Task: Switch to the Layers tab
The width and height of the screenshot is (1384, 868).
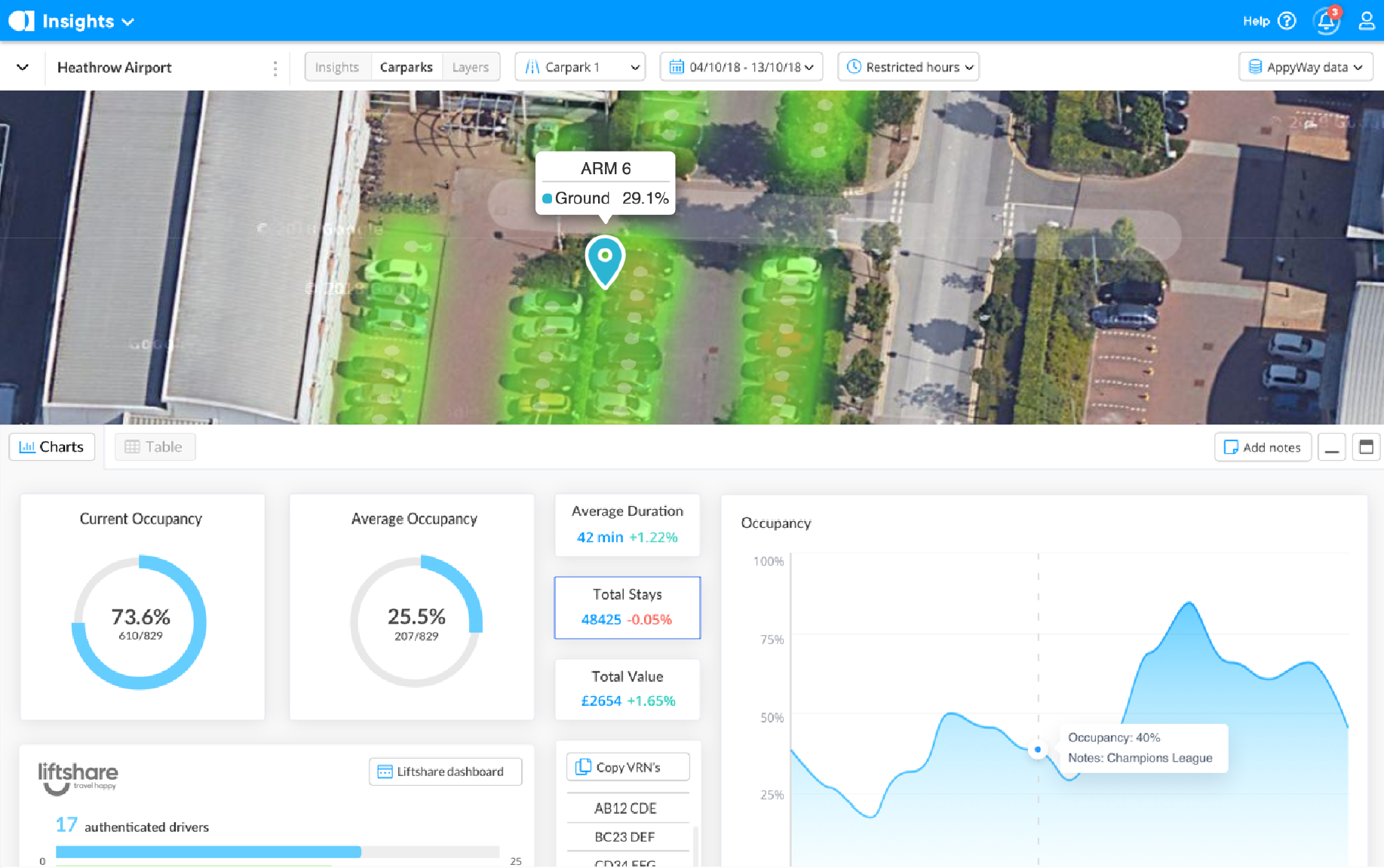Action: click(471, 67)
